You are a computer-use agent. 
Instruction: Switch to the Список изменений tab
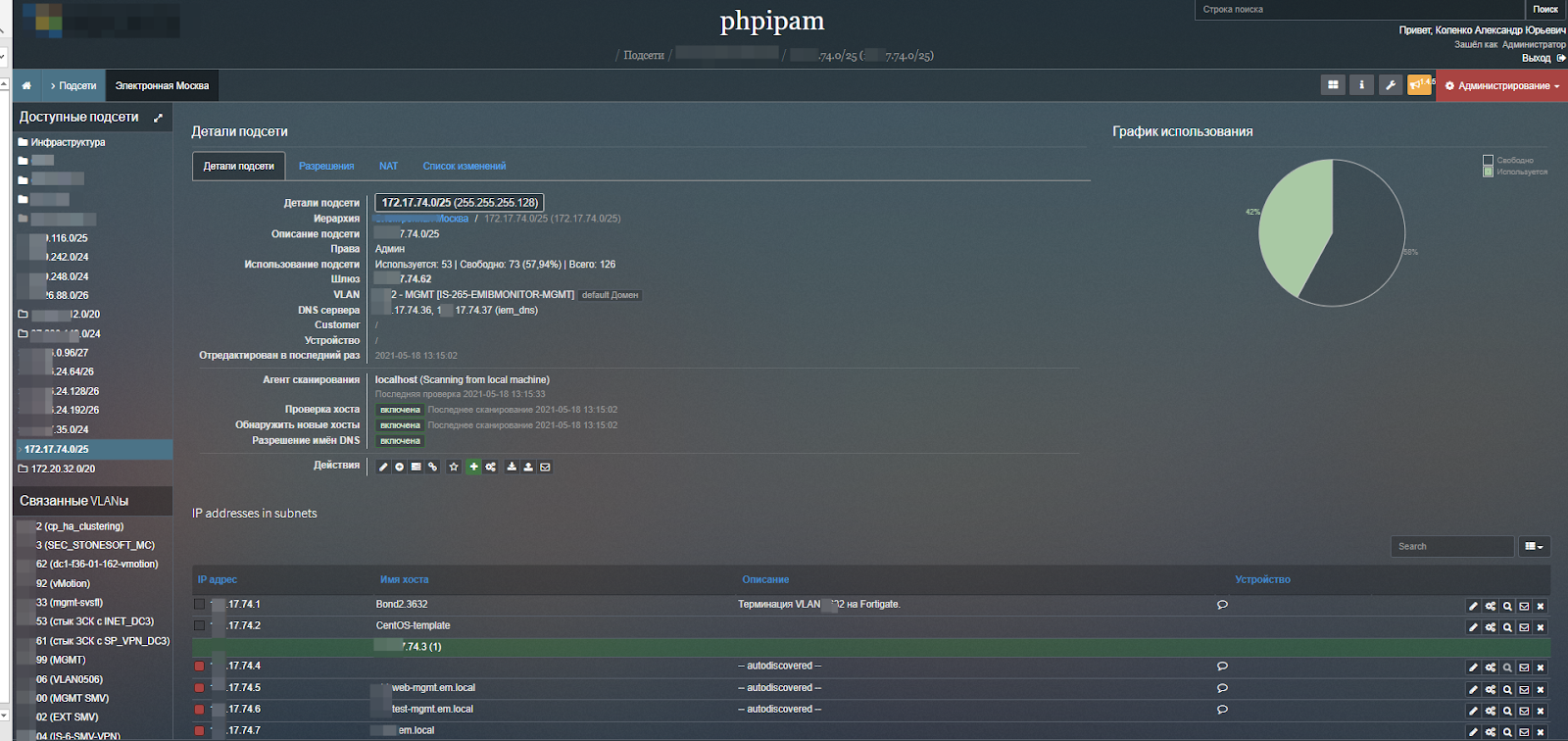(465, 167)
